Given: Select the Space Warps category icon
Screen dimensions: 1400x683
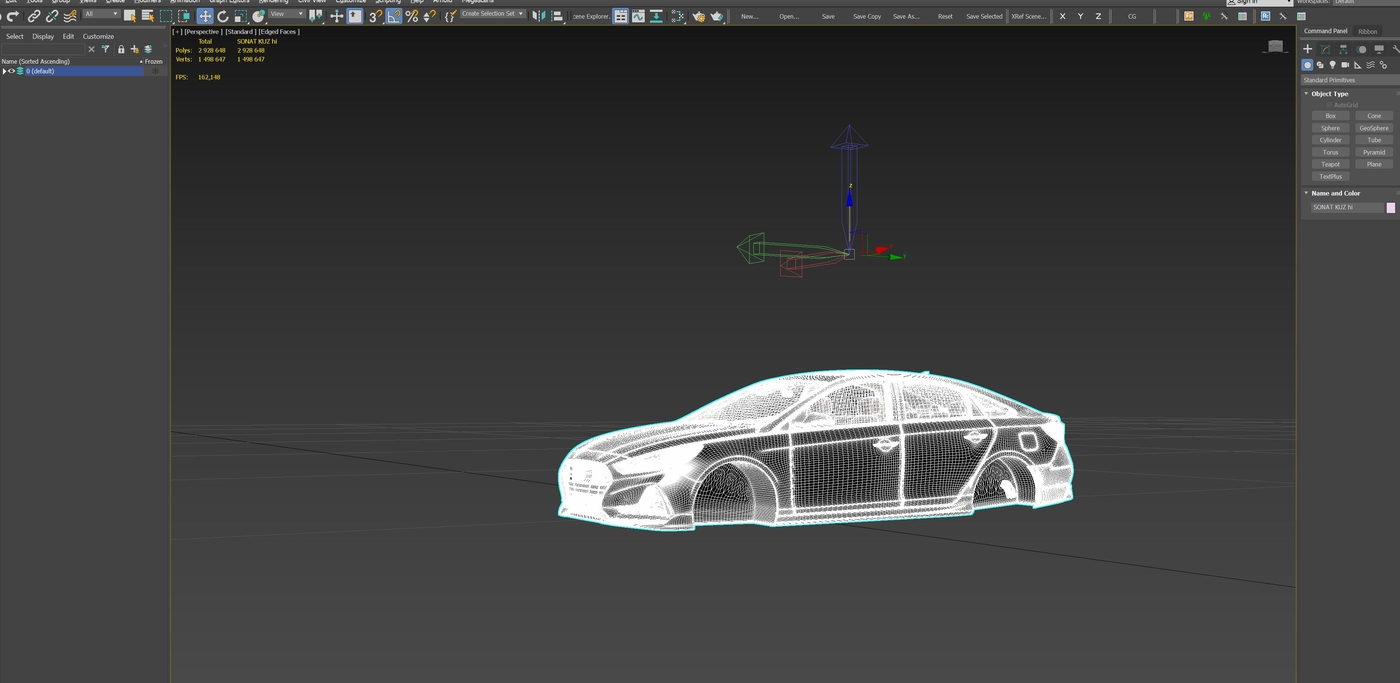Looking at the screenshot, I should tap(1370, 65).
